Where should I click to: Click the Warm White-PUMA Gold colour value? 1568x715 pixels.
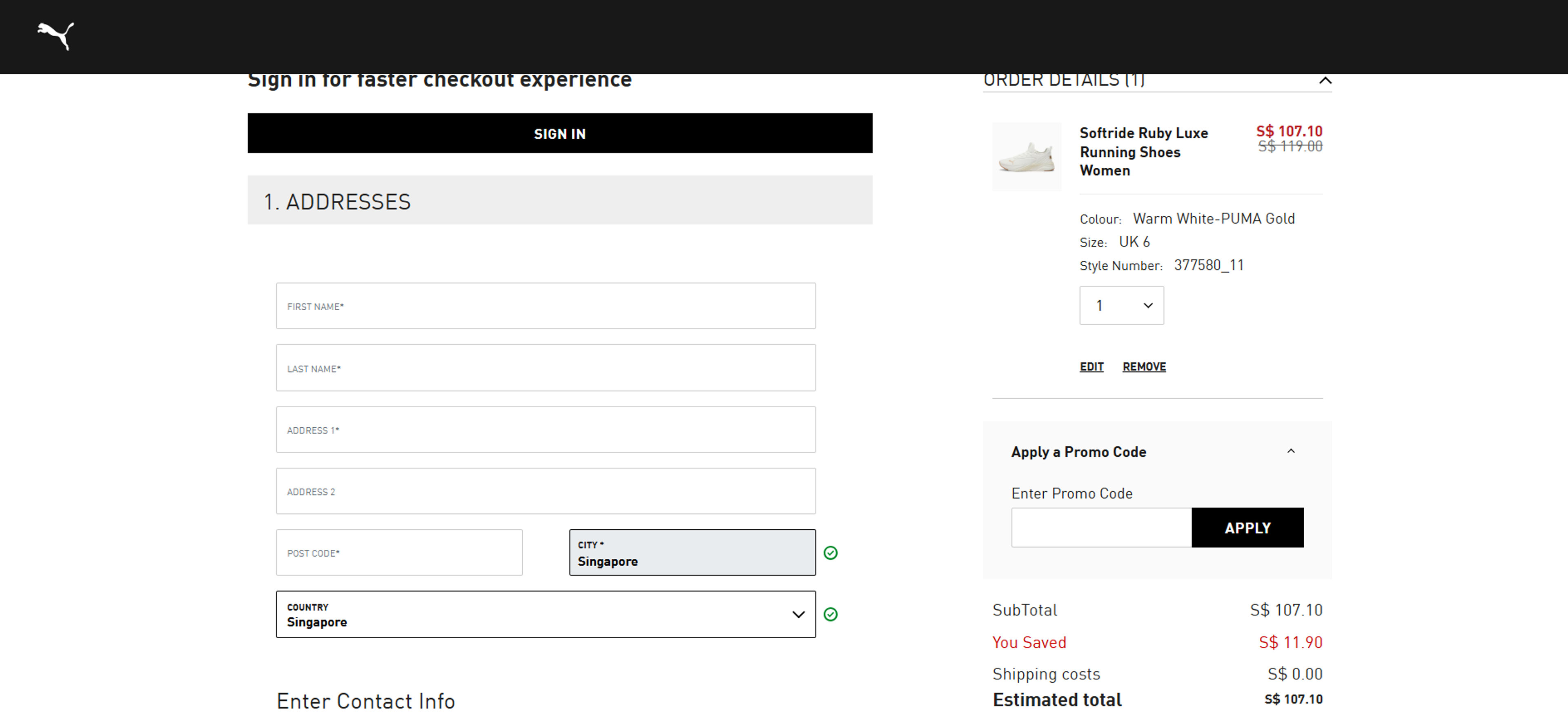point(1214,218)
